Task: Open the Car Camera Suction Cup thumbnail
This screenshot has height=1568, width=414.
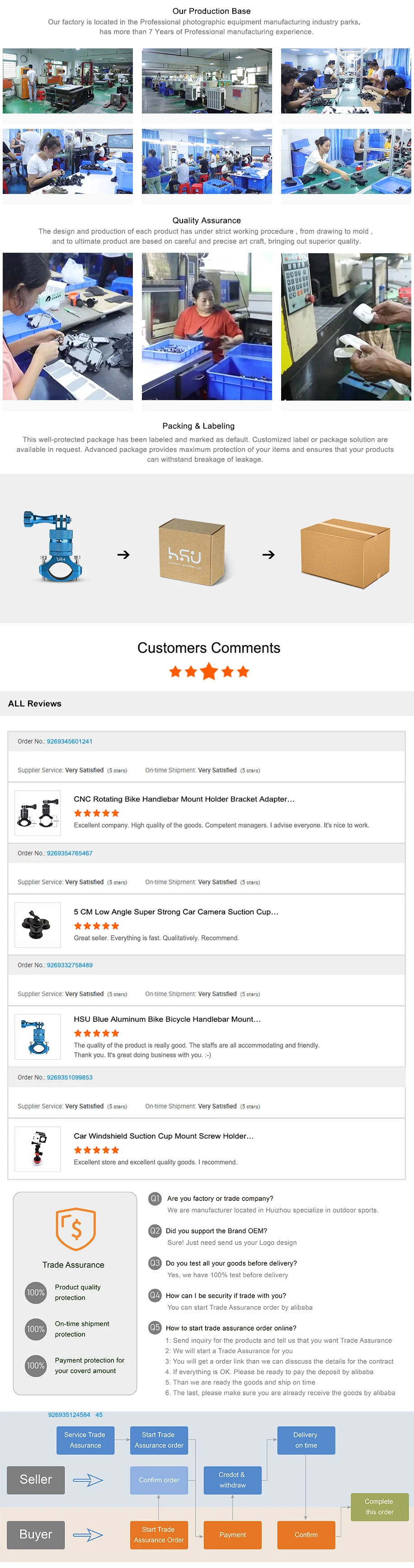Action: point(38,925)
